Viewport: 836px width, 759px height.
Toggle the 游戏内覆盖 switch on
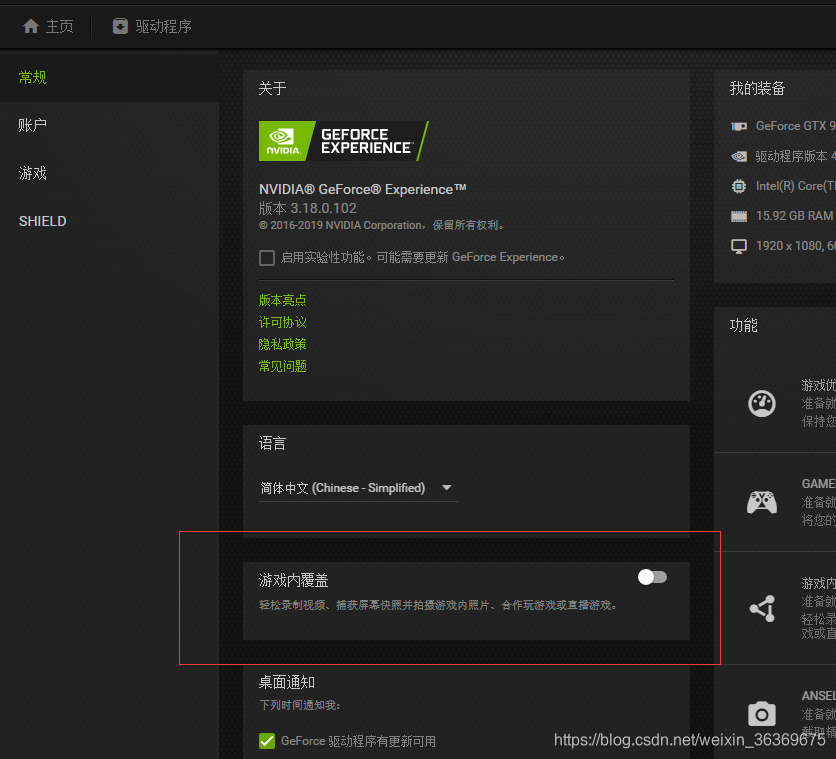pos(652,577)
